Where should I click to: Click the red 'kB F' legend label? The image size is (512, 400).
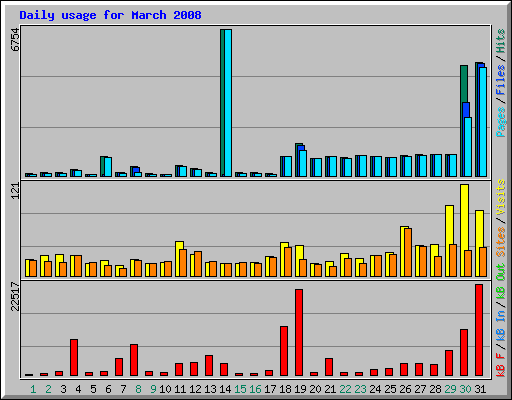(500, 365)
